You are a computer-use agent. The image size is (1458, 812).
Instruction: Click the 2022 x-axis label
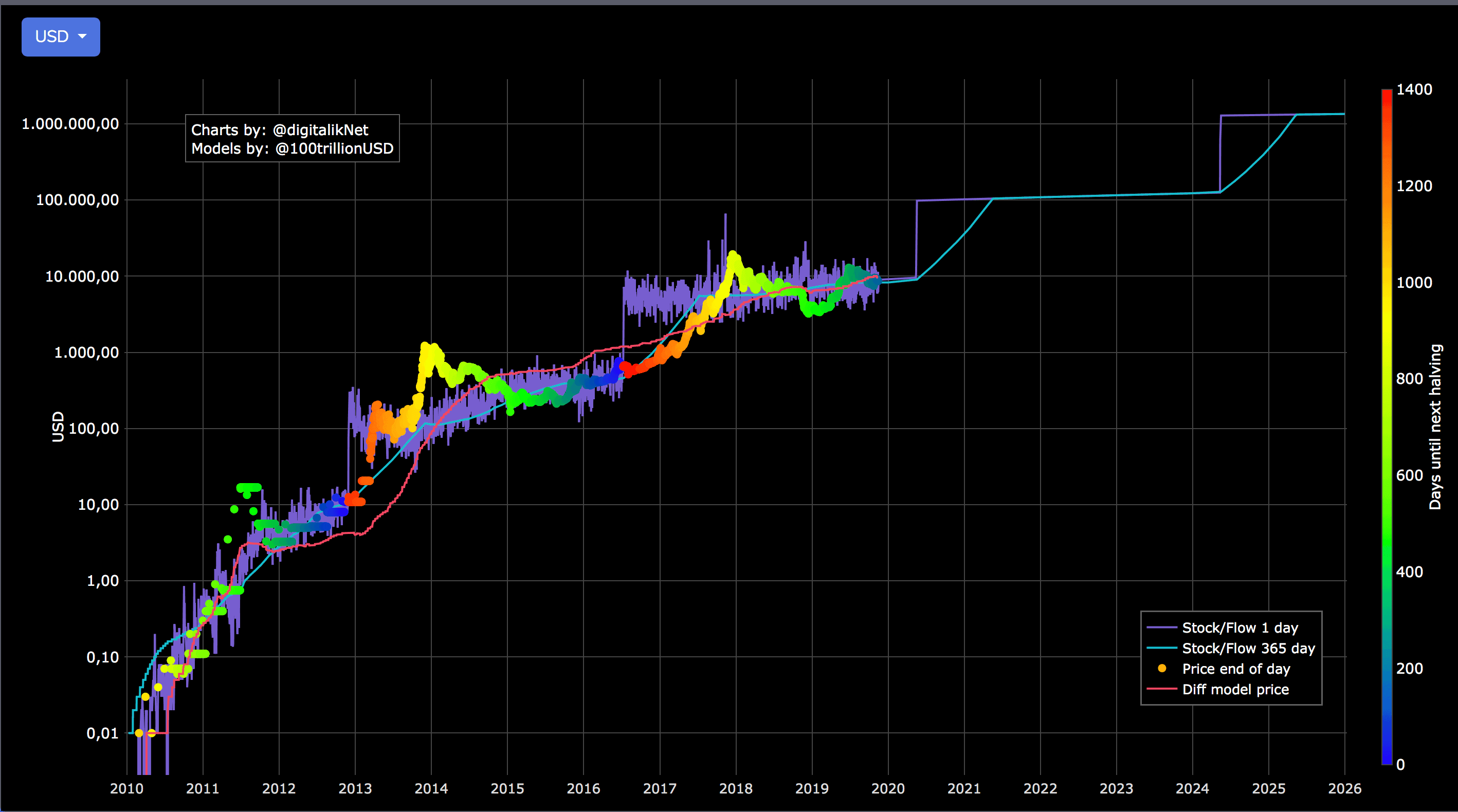(x=1041, y=789)
